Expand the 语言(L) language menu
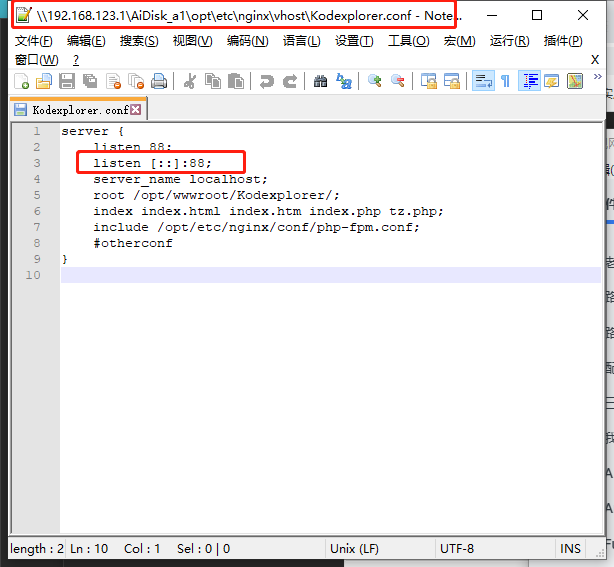Viewport: 614px width, 567px height. click(301, 41)
